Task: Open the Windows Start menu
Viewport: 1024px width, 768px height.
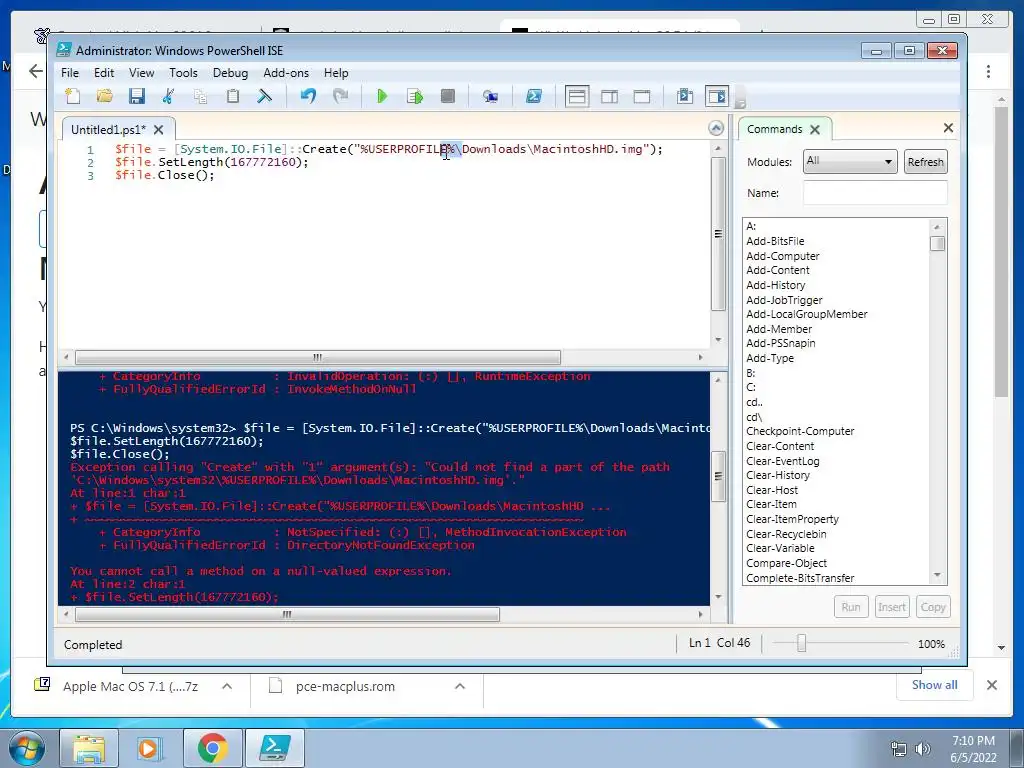Action: (26, 748)
